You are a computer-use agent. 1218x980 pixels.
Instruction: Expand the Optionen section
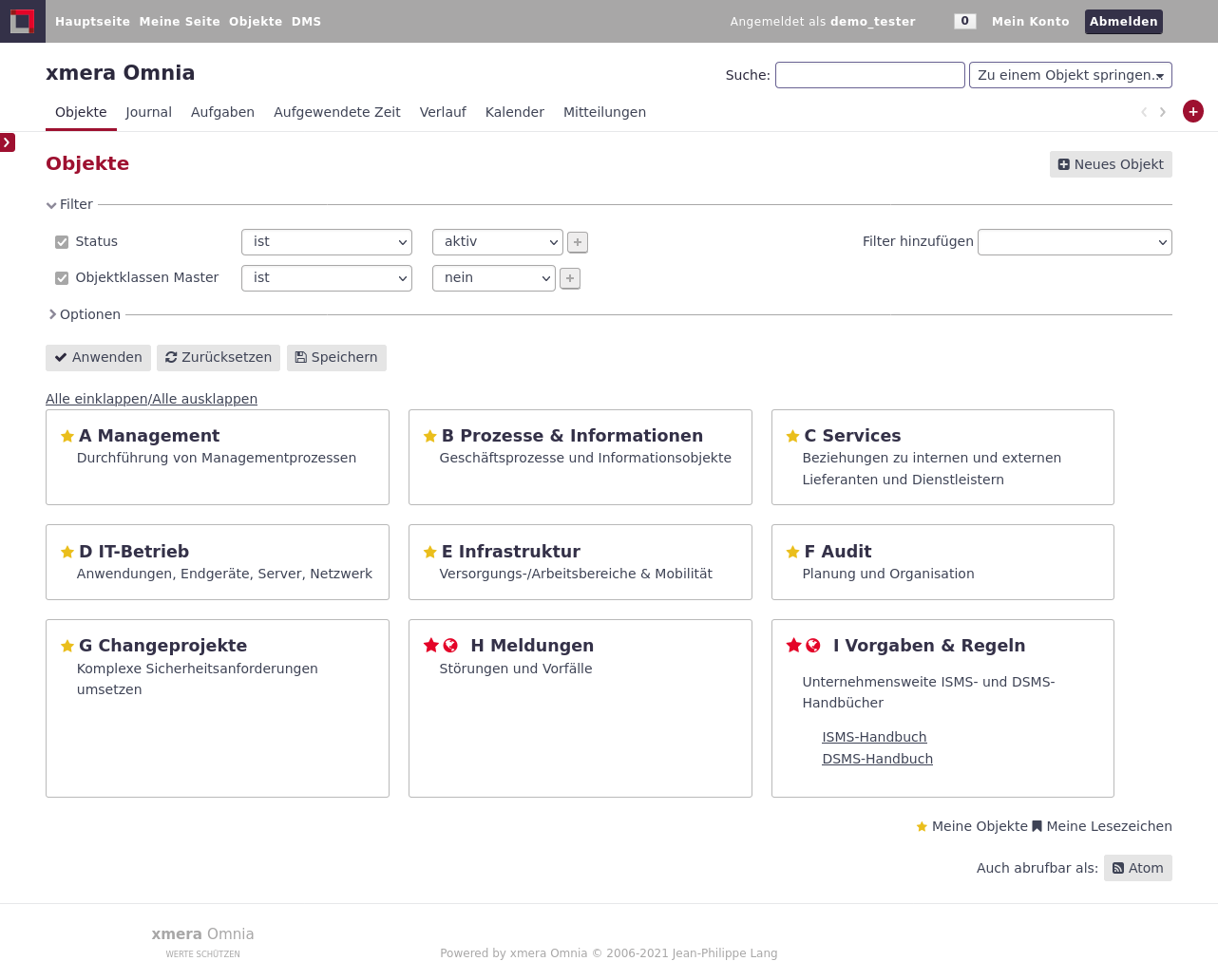[84, 314]
